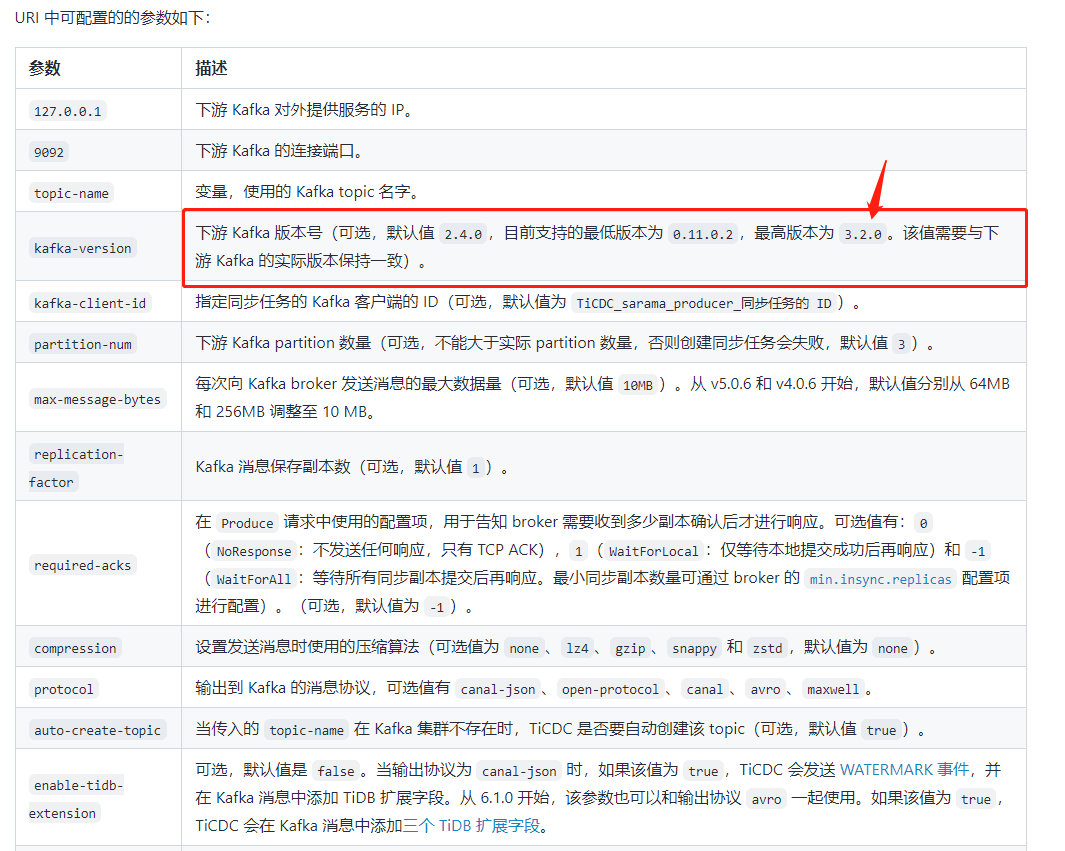
Task: Click the 3.2.0 highest version value
Action: (x=863, y=234)
